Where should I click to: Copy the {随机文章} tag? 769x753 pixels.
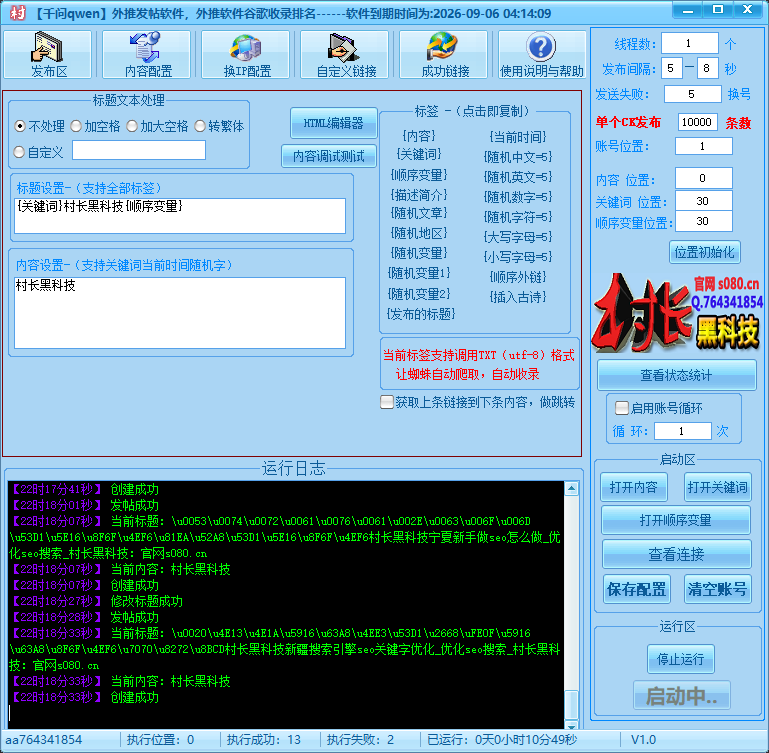[419, 213]
